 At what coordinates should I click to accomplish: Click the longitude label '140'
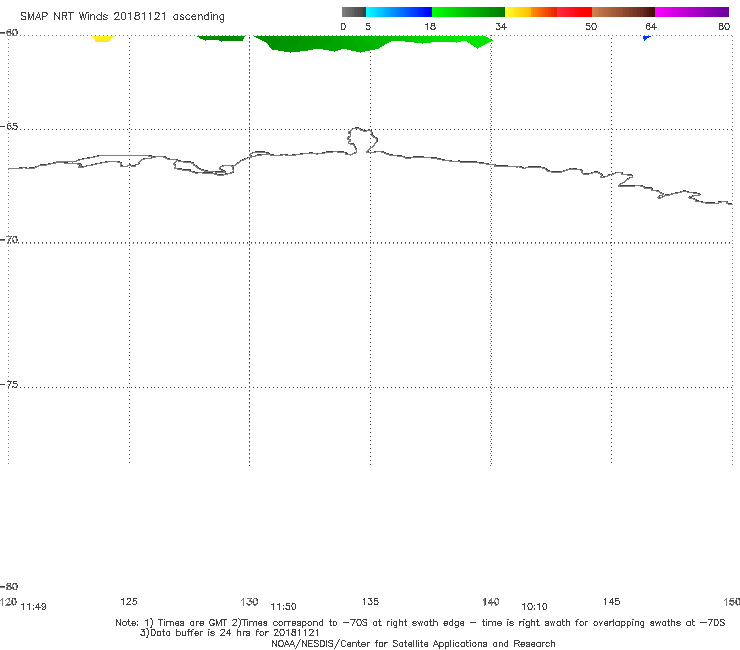(491, 601)
